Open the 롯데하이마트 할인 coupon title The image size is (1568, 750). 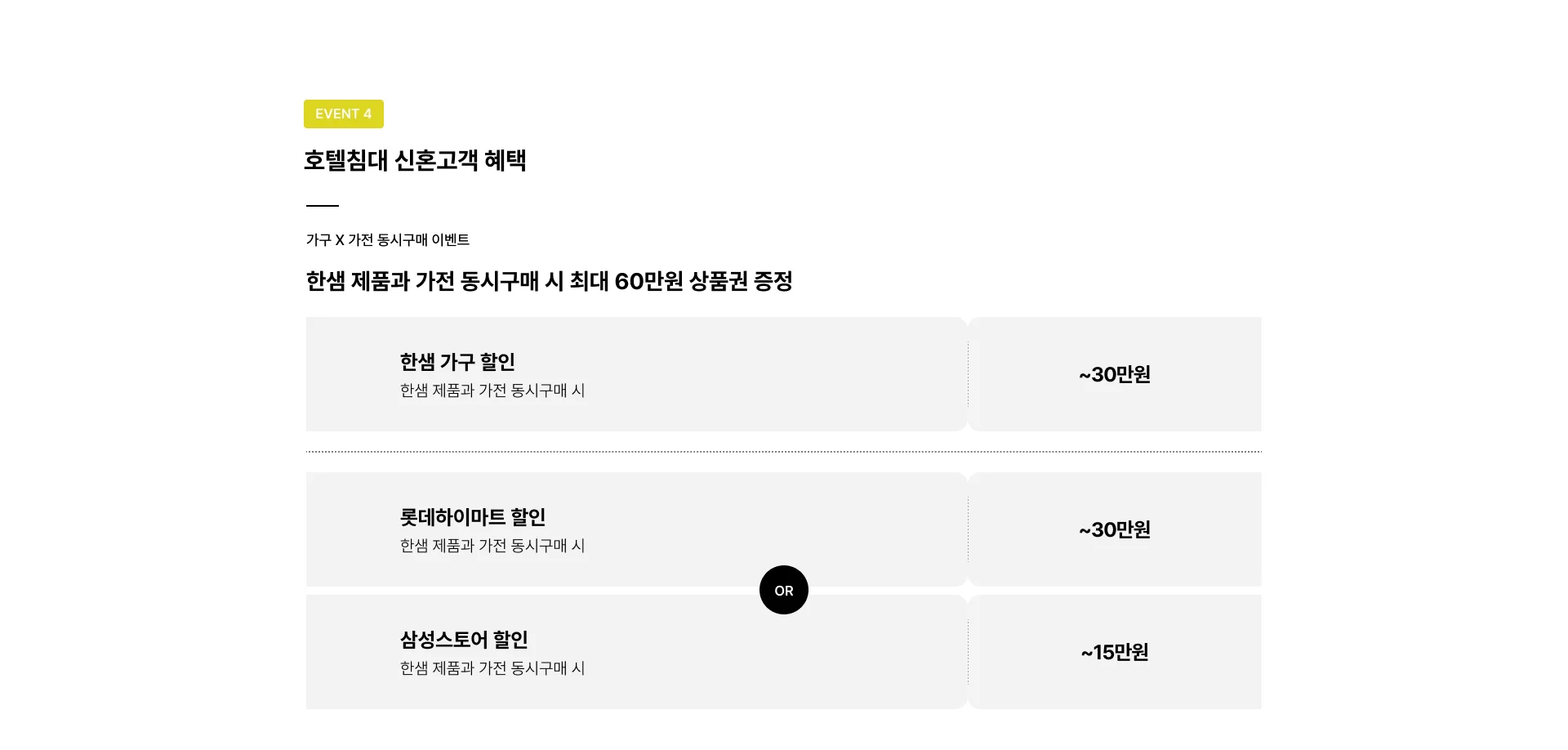[472, 517]
